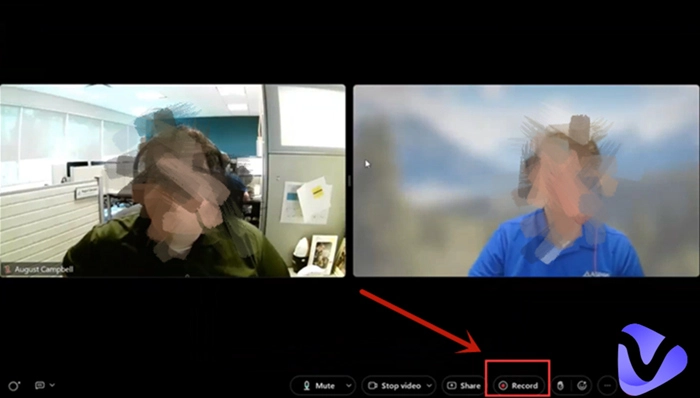Open the reactions emoji icon
Viewport: 700px width, 398px height.
click(582, 386)
